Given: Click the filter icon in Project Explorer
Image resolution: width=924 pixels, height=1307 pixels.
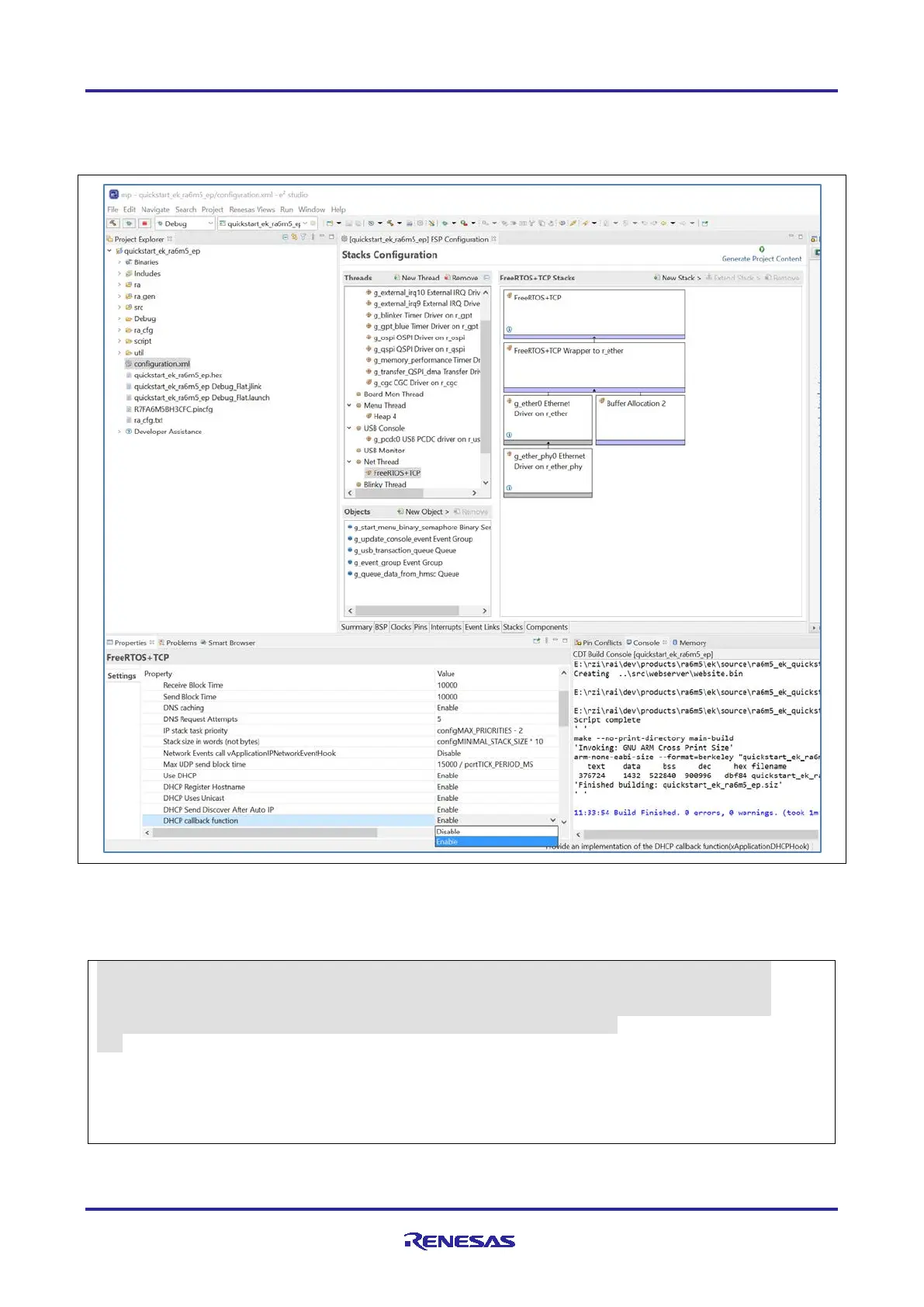Looking at the screenshot, I should click(303, 237).
